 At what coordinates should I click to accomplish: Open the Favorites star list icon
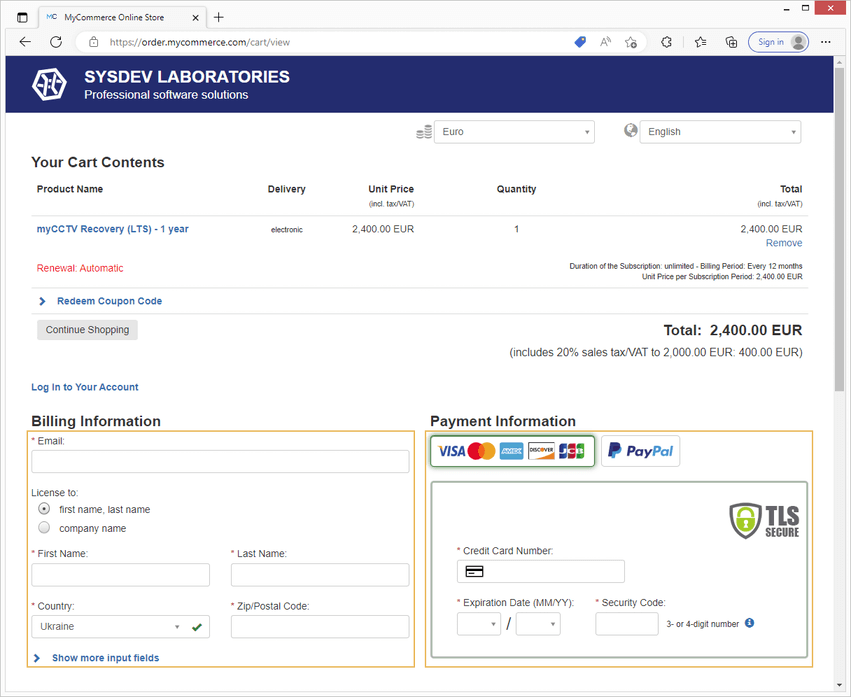point(700,42)
